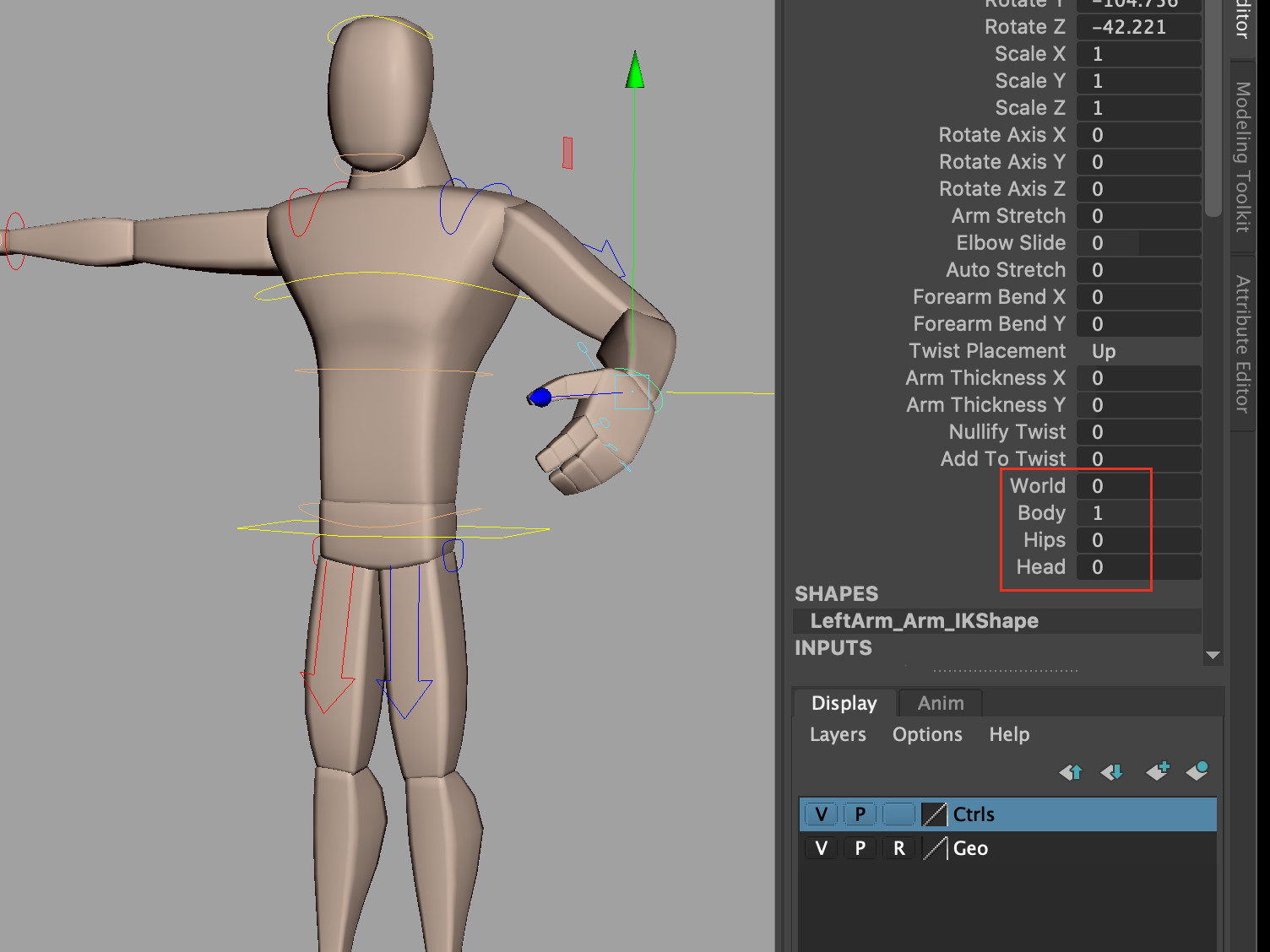
Task: Move selected layer up icon
Action: point(1071,771)
